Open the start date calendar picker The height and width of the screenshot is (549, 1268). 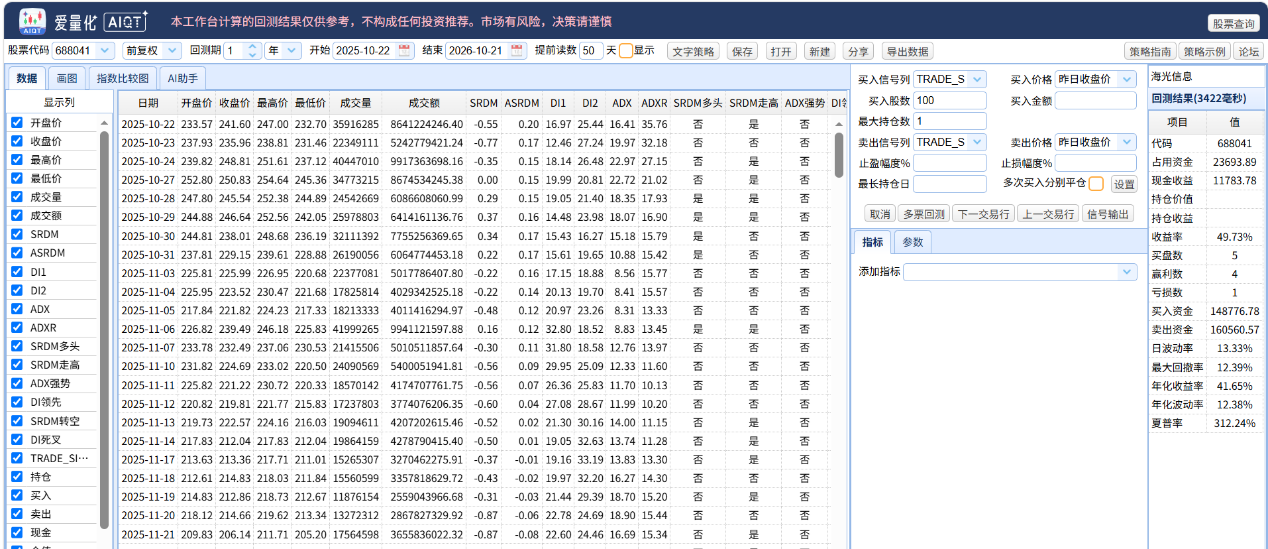[404, 50]
